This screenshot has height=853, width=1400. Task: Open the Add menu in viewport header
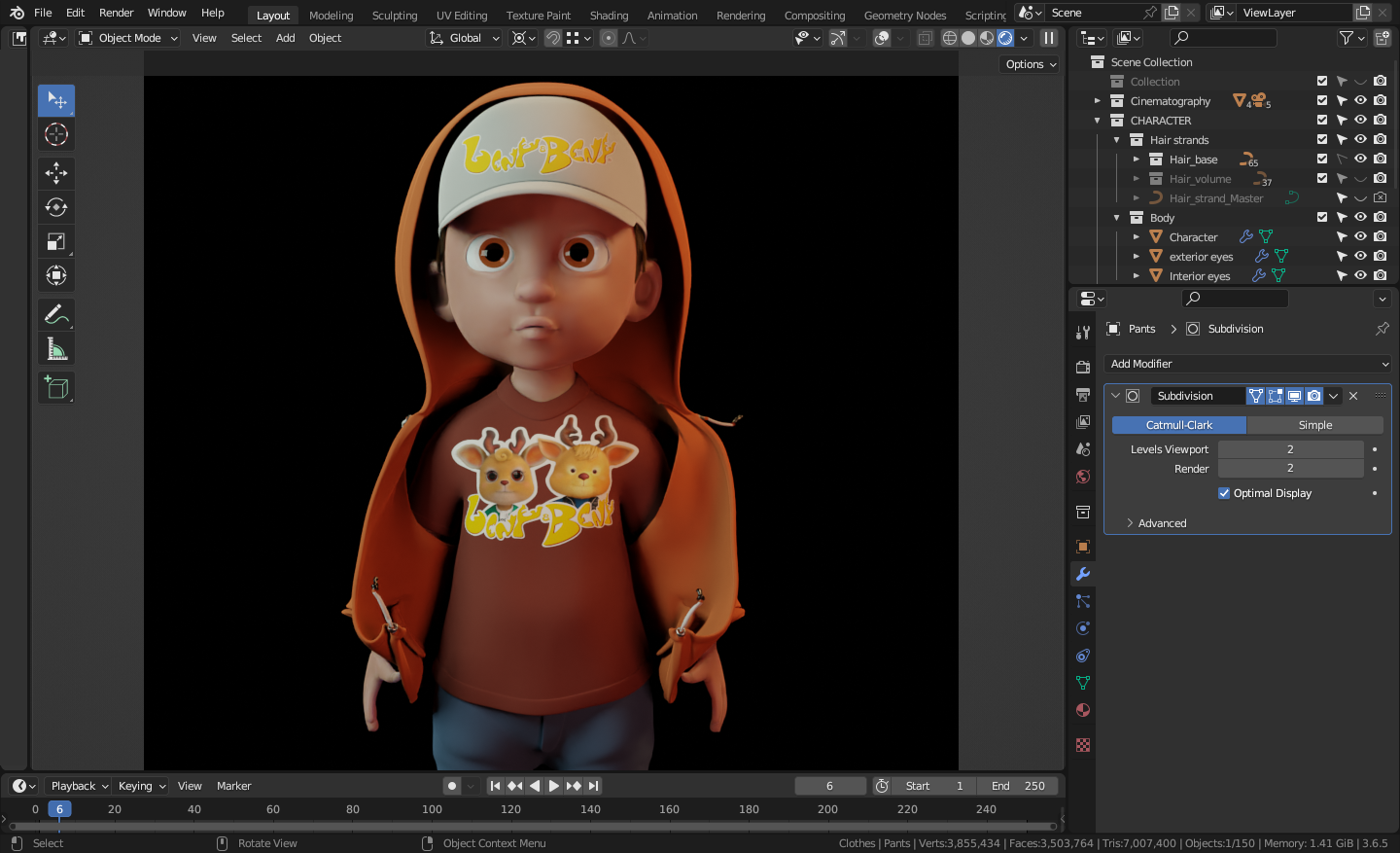(x=286, y=38)
